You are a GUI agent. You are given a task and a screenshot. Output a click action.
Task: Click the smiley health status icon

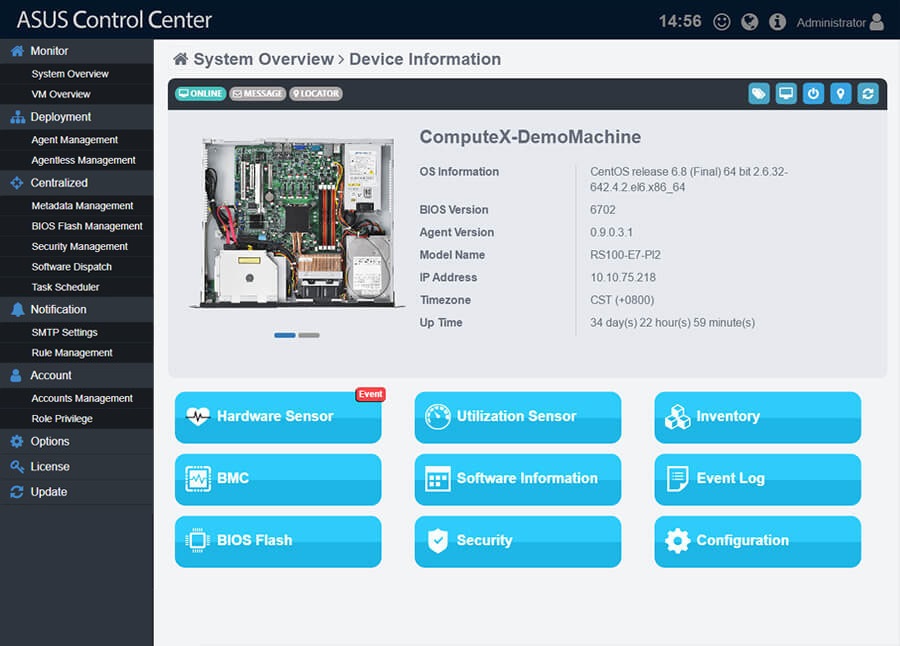tap(721, 18)
